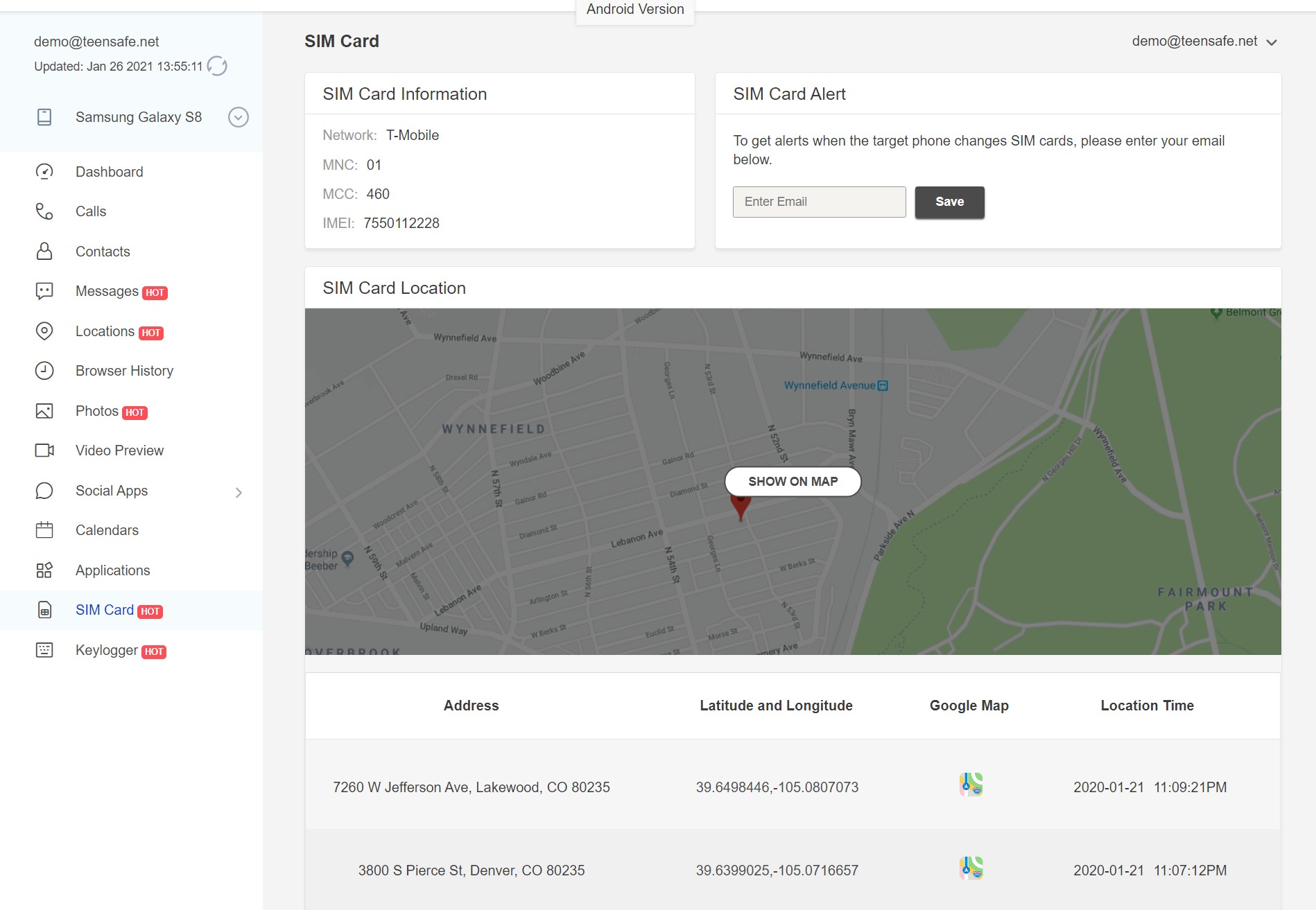Click the SIM Card icon in sidebar

click(x=44, y=610)
